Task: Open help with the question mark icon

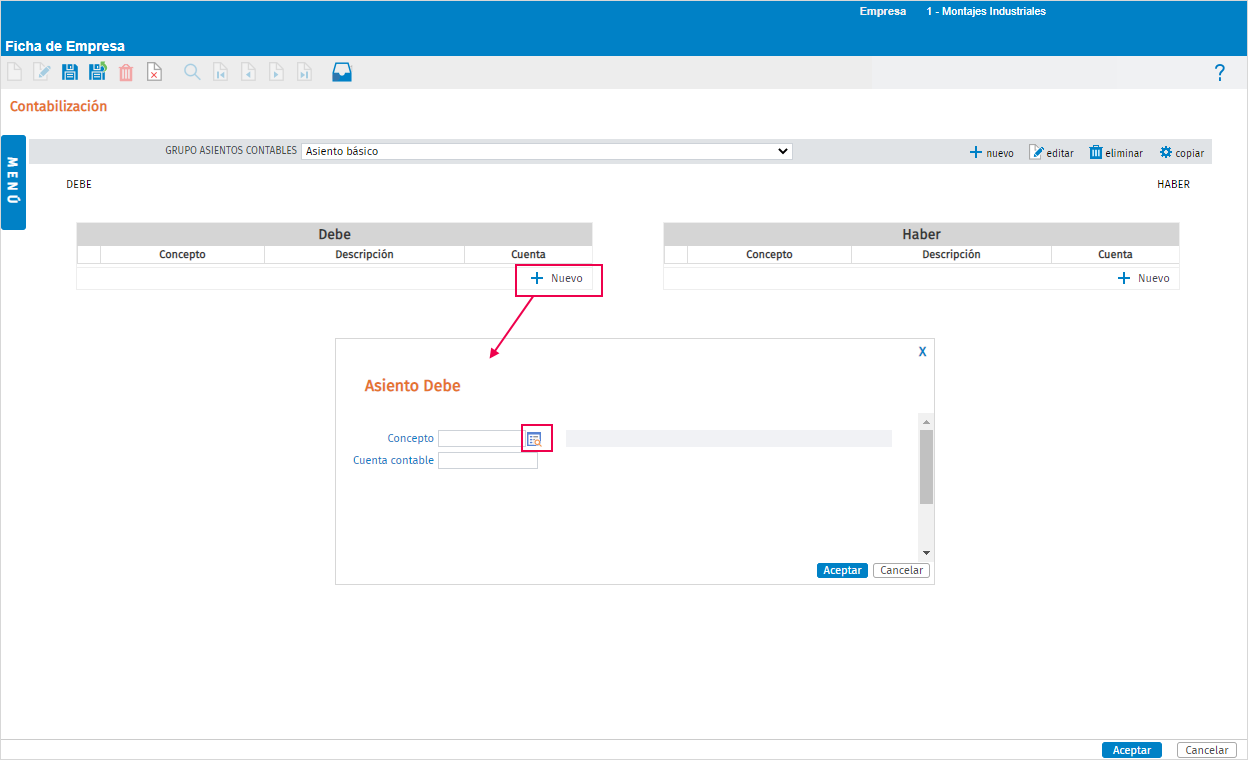Action: (x=1220, y=72)
